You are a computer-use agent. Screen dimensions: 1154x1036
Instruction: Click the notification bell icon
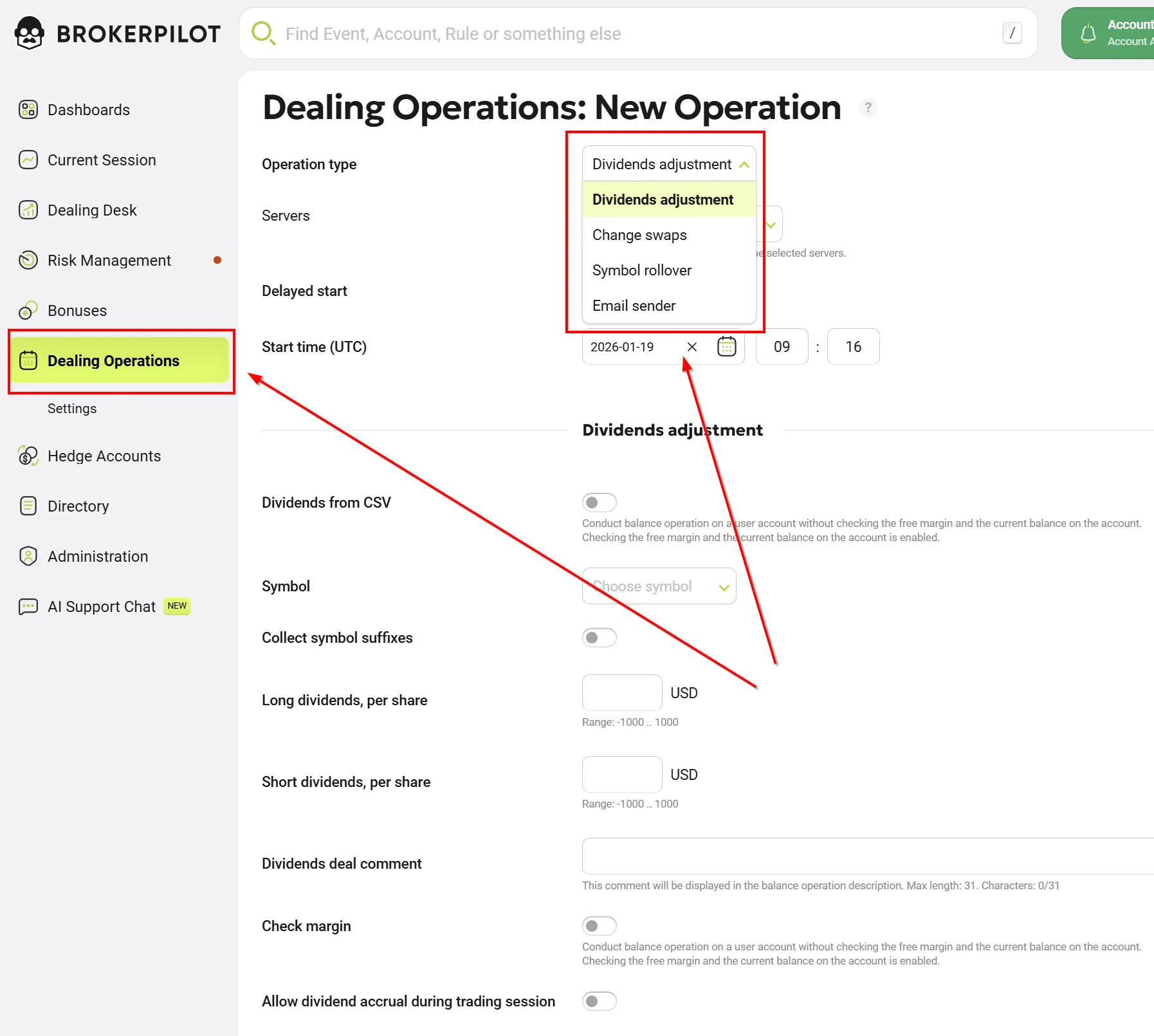click(1088, 33)
